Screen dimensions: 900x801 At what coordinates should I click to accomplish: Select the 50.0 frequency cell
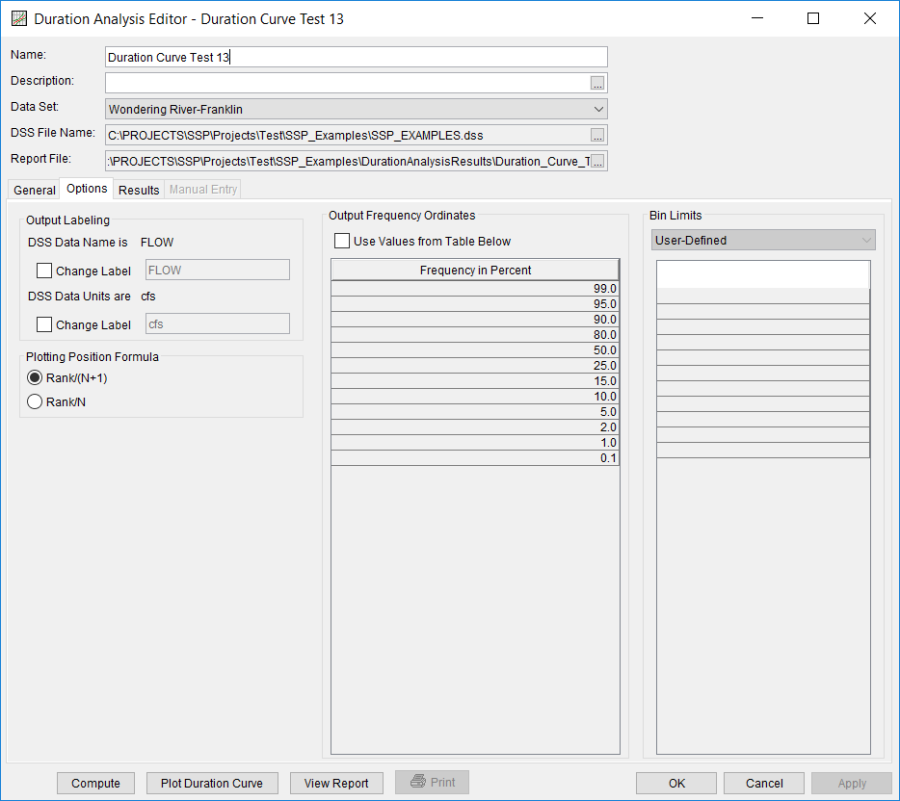pyautogui.click(x=475, y=351)
